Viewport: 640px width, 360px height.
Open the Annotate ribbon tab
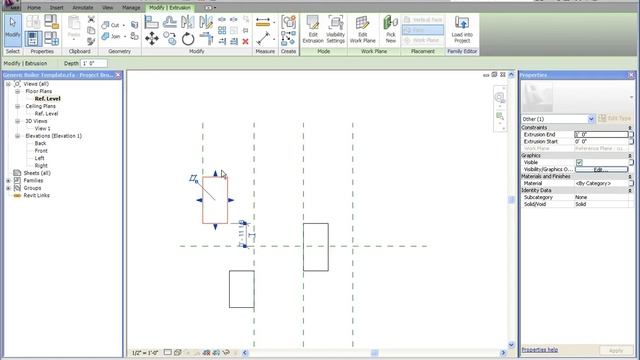[x=82, y=8]
